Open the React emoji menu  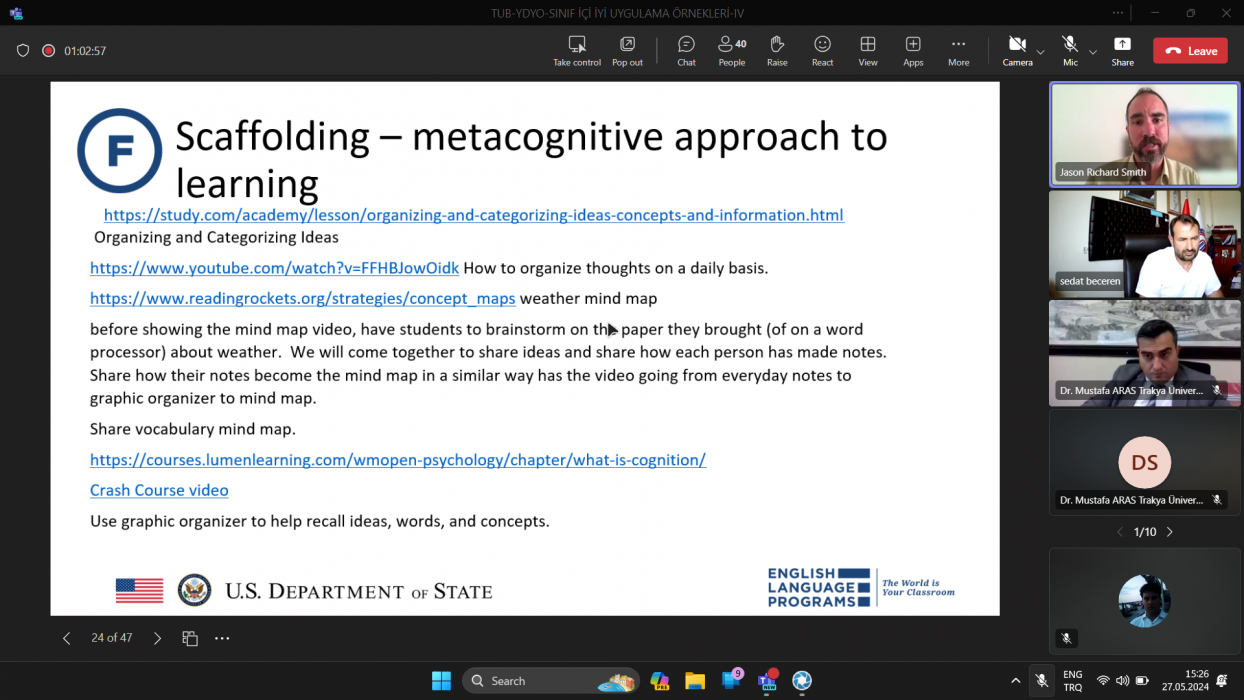tap(822, 50)
